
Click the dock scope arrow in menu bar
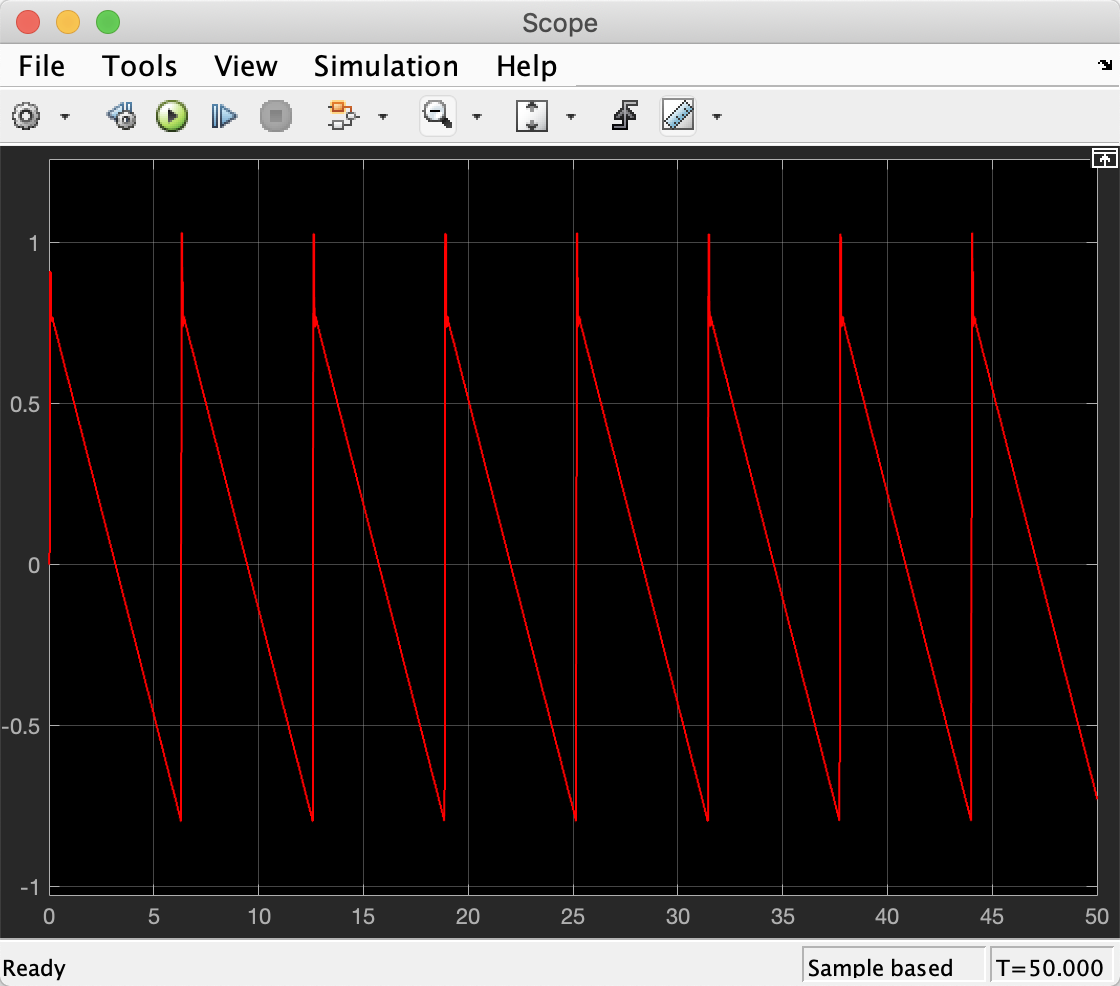tap(1105, 65)
